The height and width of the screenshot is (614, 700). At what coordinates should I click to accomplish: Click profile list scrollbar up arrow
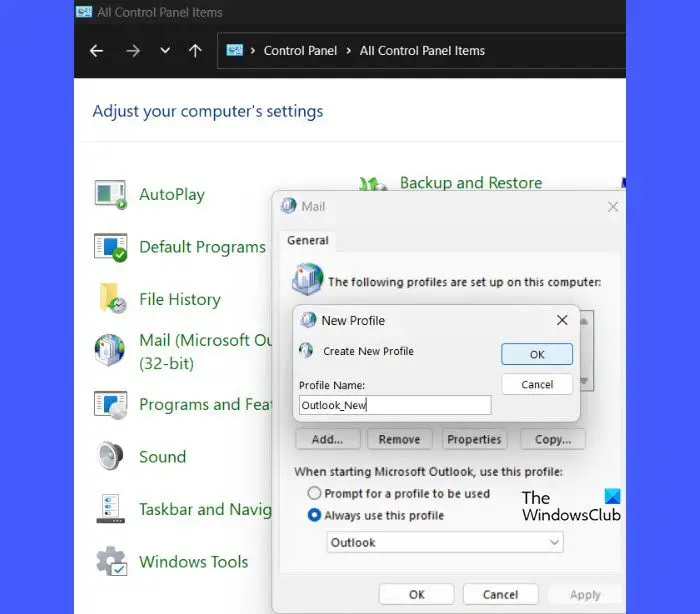[x=584, y=321]
